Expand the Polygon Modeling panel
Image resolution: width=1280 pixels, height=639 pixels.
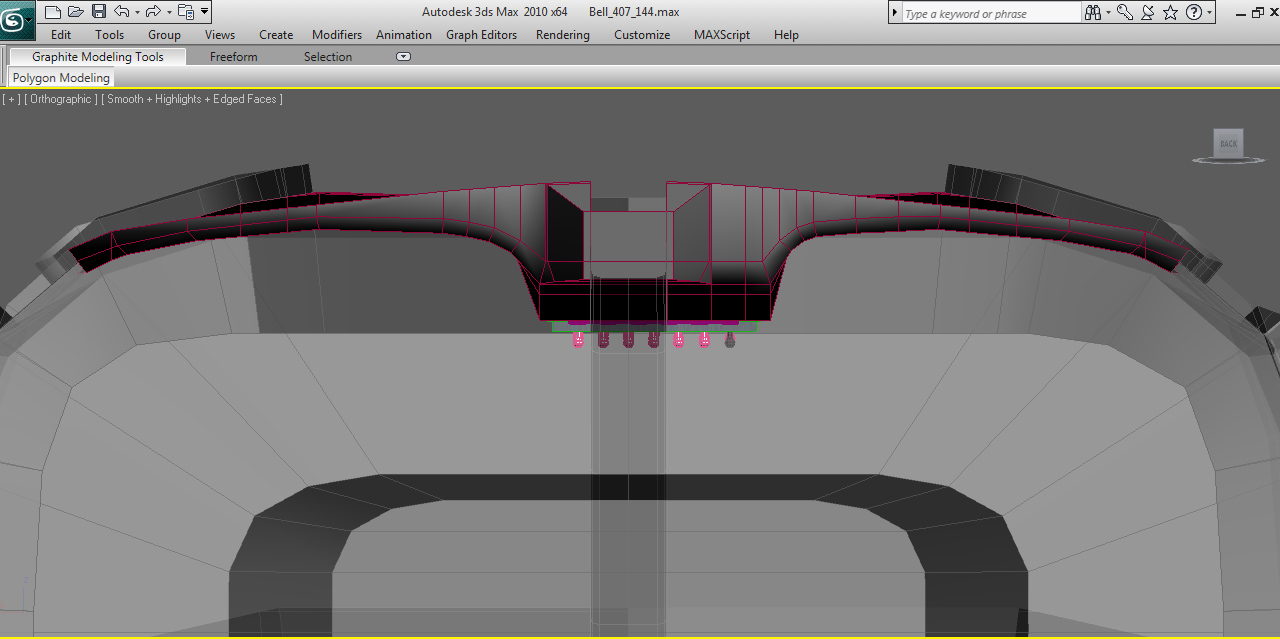pos(61,78)
